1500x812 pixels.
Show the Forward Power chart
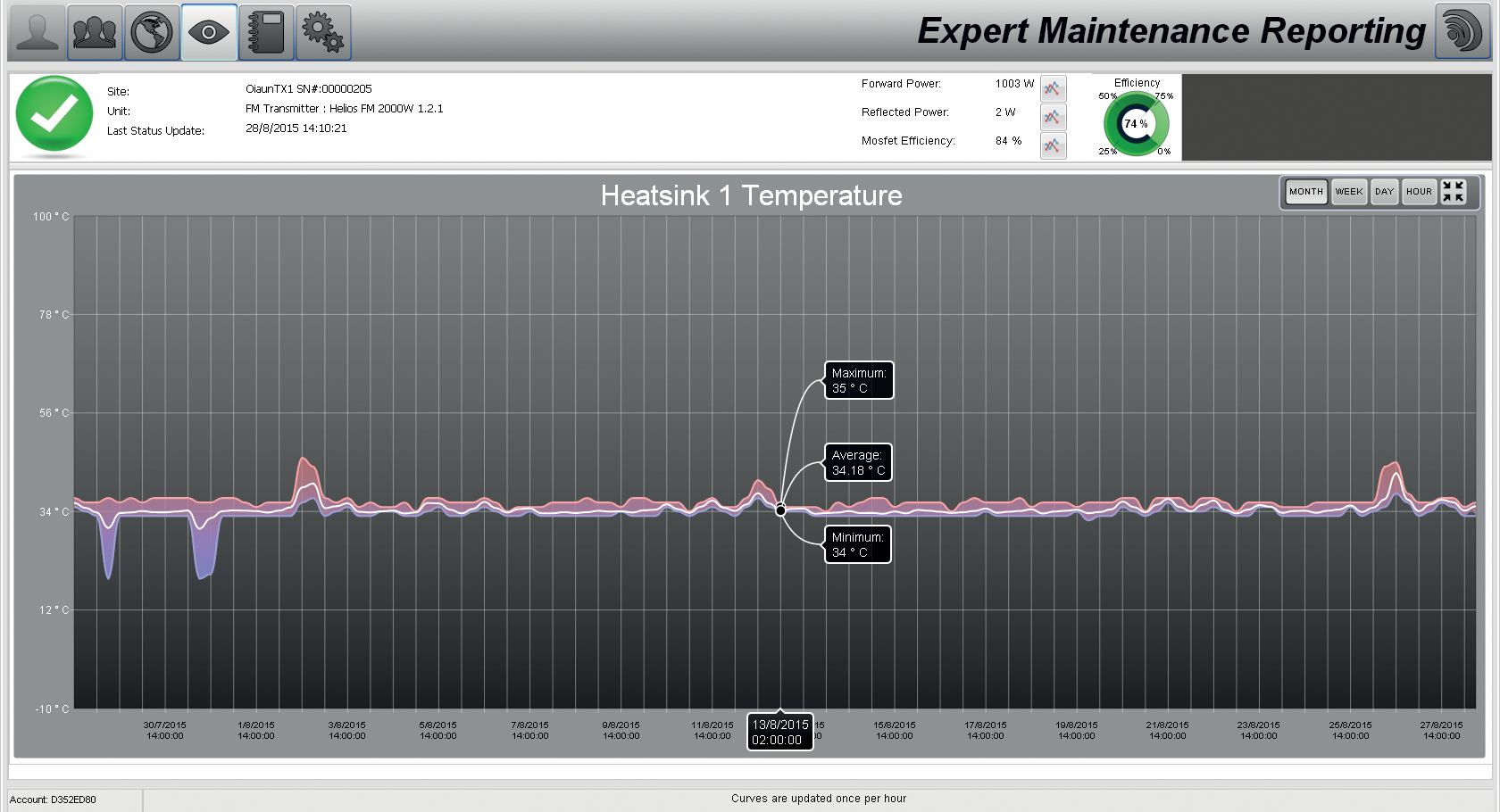(x=1053, y=88)
